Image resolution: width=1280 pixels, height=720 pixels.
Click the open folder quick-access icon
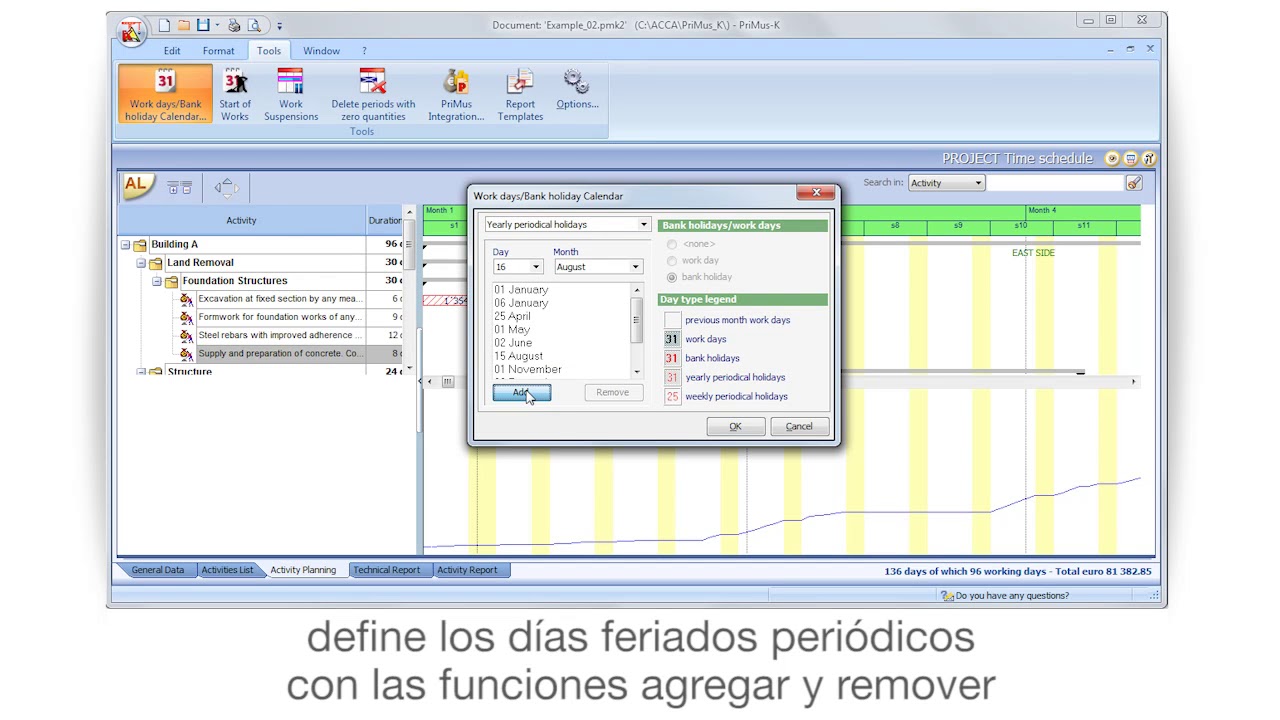click(x=184, y=25)
